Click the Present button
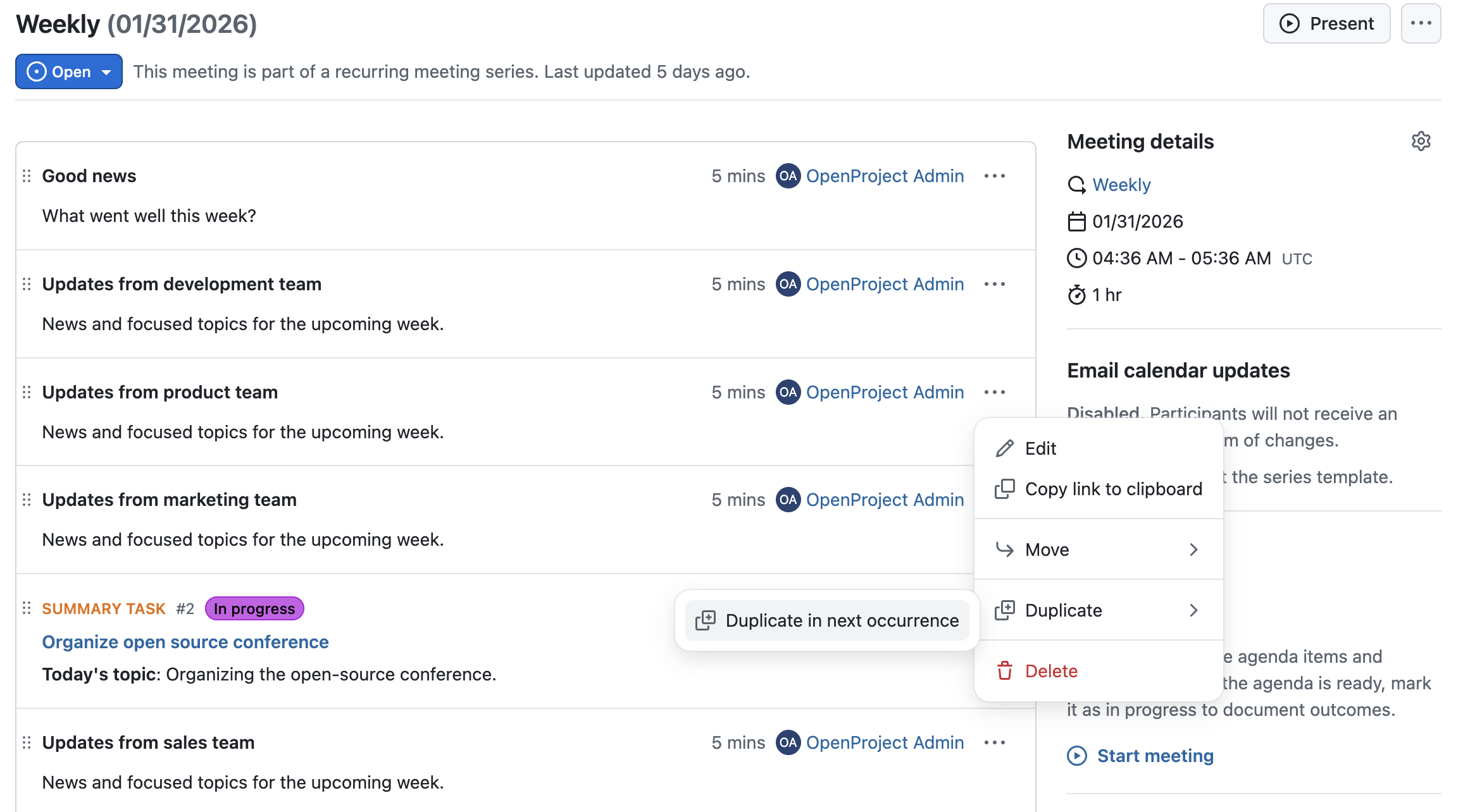Screen dimensions: 1463x812 (1326, 23)
